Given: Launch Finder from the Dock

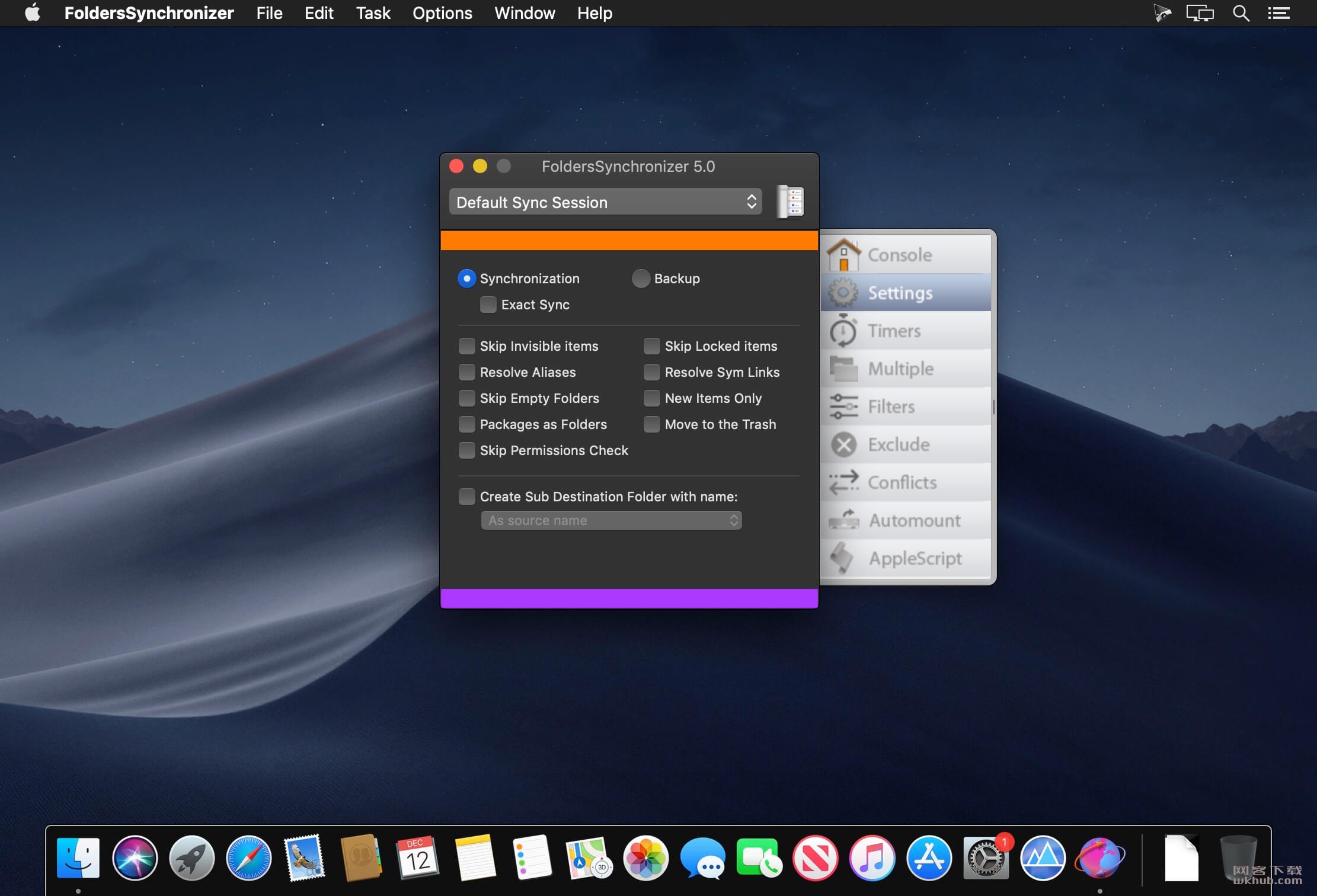Looking at the screenshot, I should [78, 857].
